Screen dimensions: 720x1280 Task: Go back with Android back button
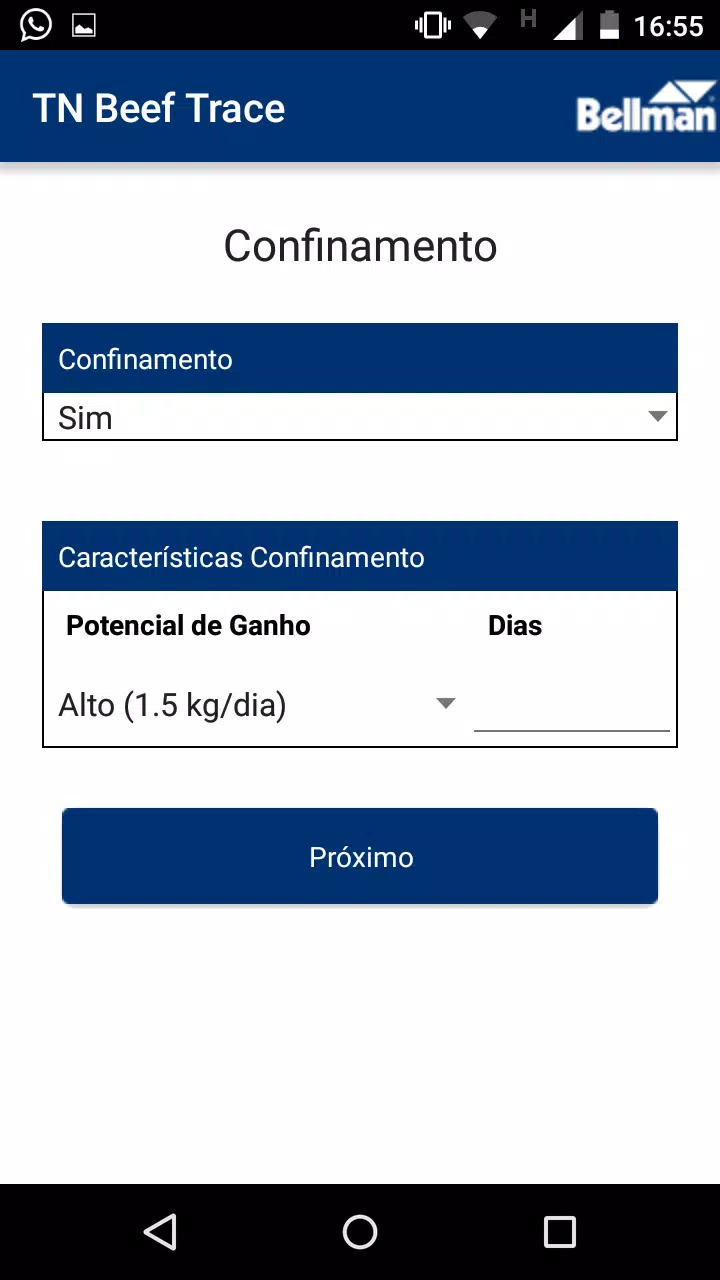click(160, 1232)
